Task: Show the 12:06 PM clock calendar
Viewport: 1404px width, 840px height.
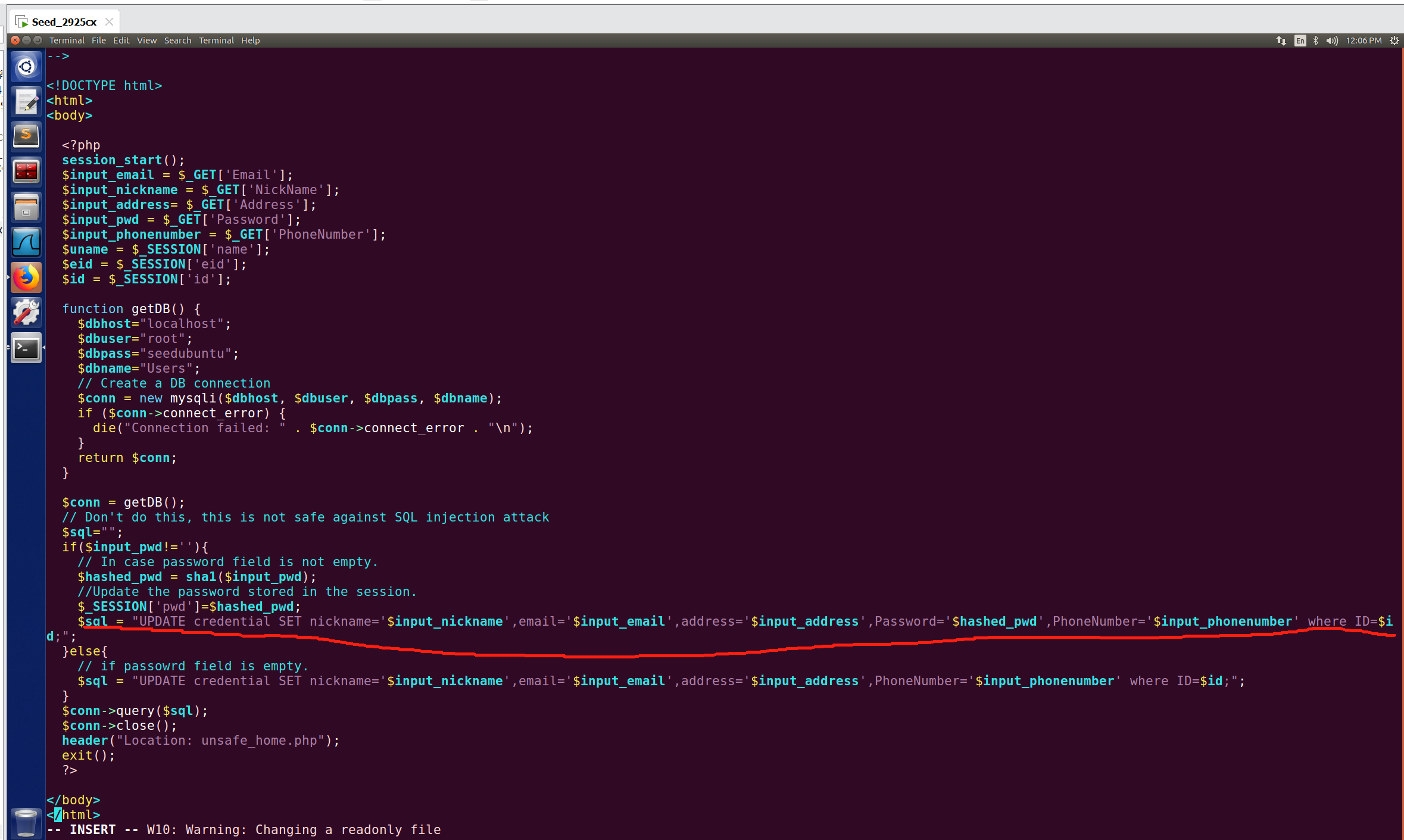Action: tap(1364, 40)
